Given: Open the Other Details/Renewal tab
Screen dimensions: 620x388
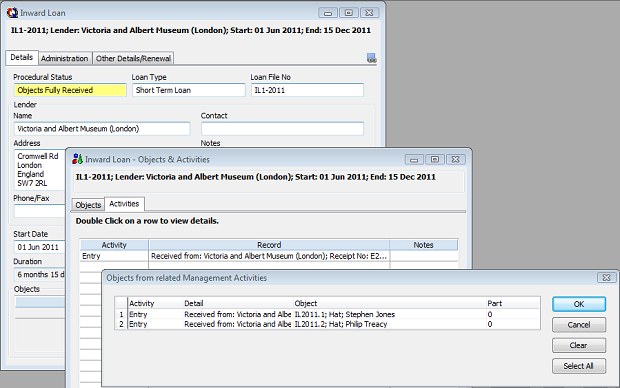Looking at the screenshot, I should [133, 59].
